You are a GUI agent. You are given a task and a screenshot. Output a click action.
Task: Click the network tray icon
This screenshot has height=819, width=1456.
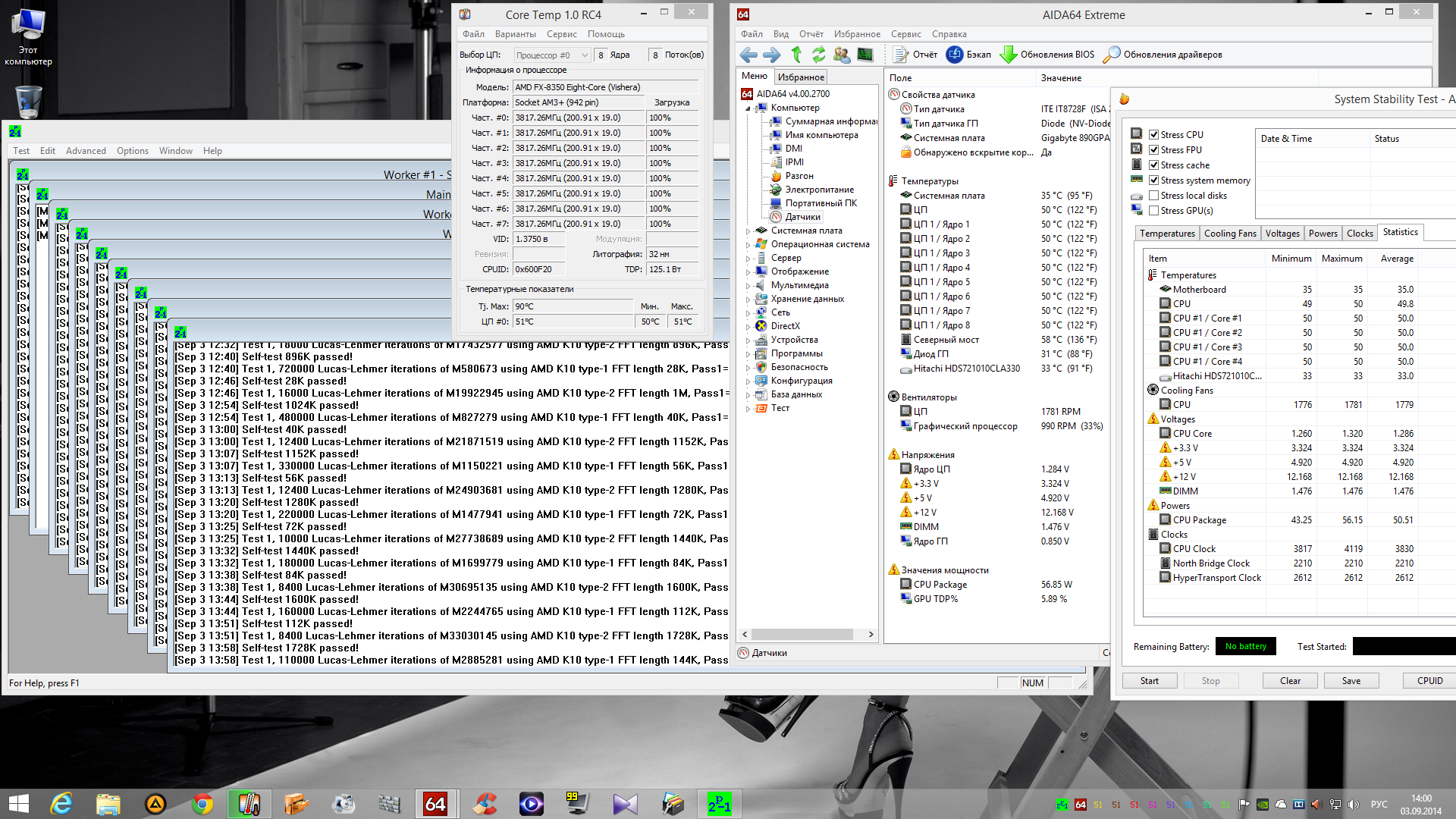pyautogui.click(x=1335, y=805)
